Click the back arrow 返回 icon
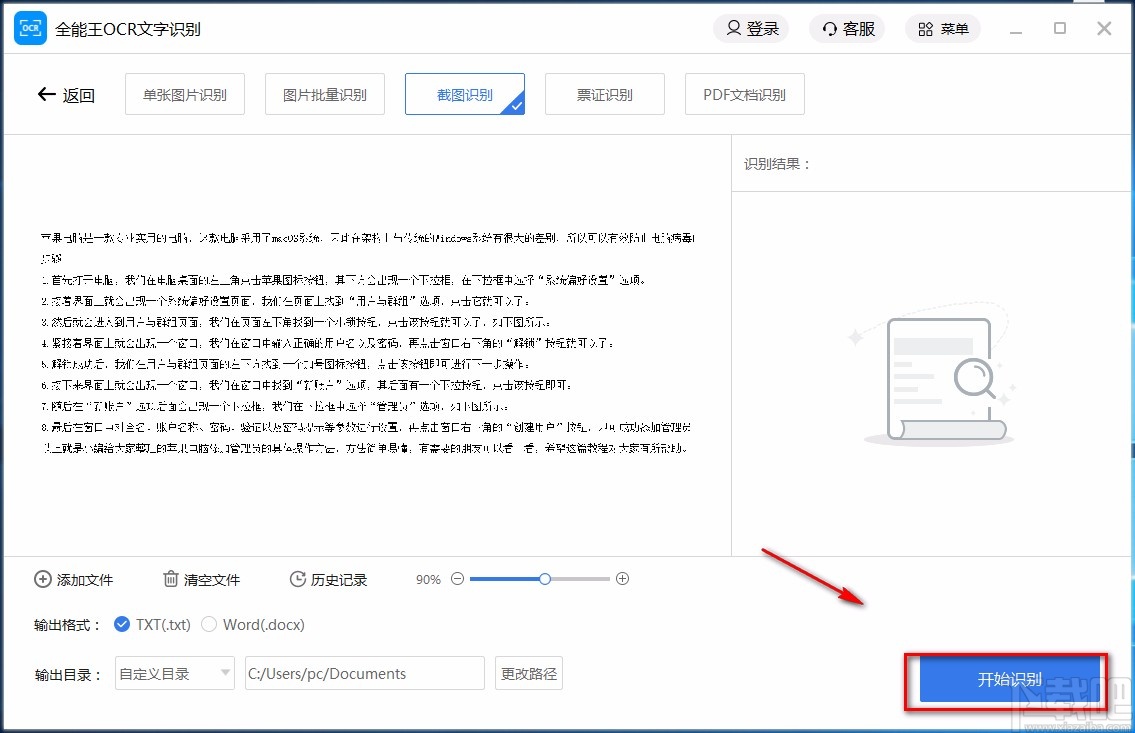 click(x=46, y=93)
